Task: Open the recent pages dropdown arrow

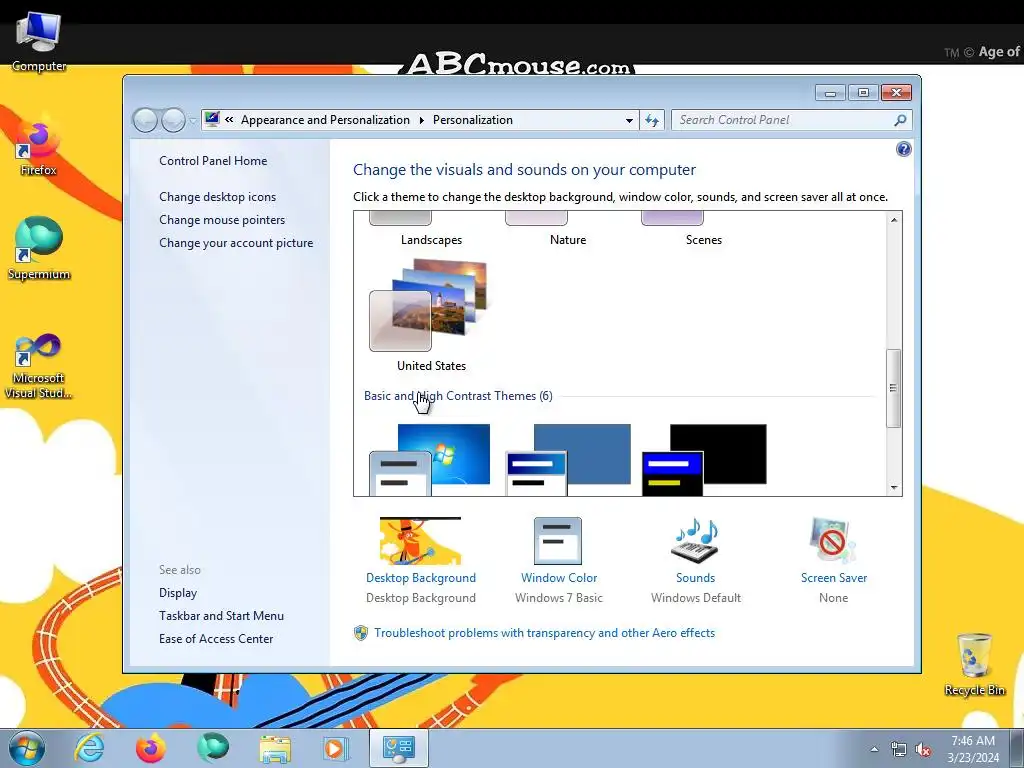Action: [x=193, y=121]
